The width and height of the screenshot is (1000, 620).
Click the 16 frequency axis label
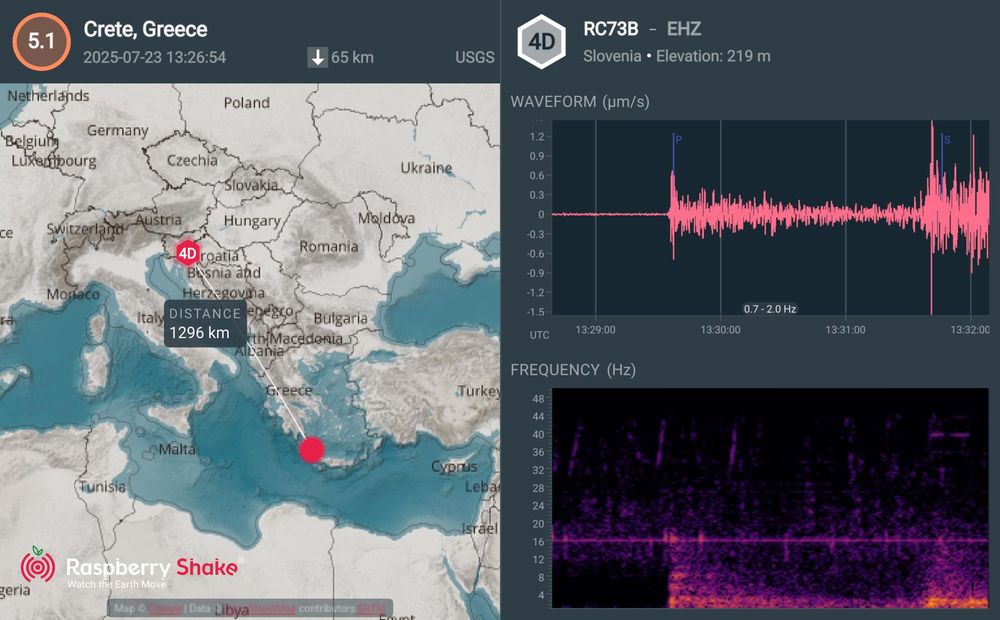click(538, 542)
